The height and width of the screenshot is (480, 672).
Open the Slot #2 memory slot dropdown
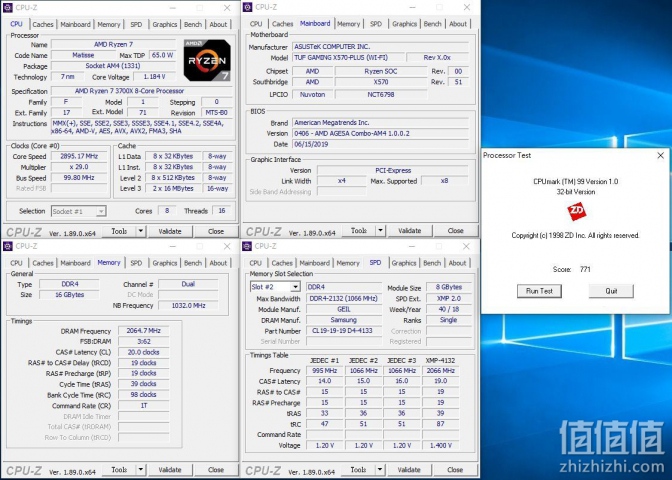tap(275, 287)
